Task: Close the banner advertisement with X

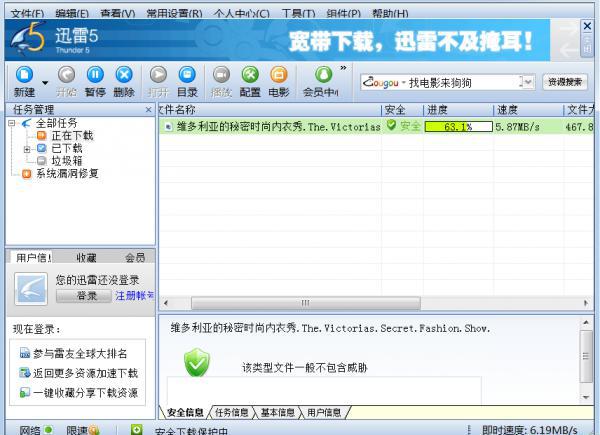Action: pos(587,26)
